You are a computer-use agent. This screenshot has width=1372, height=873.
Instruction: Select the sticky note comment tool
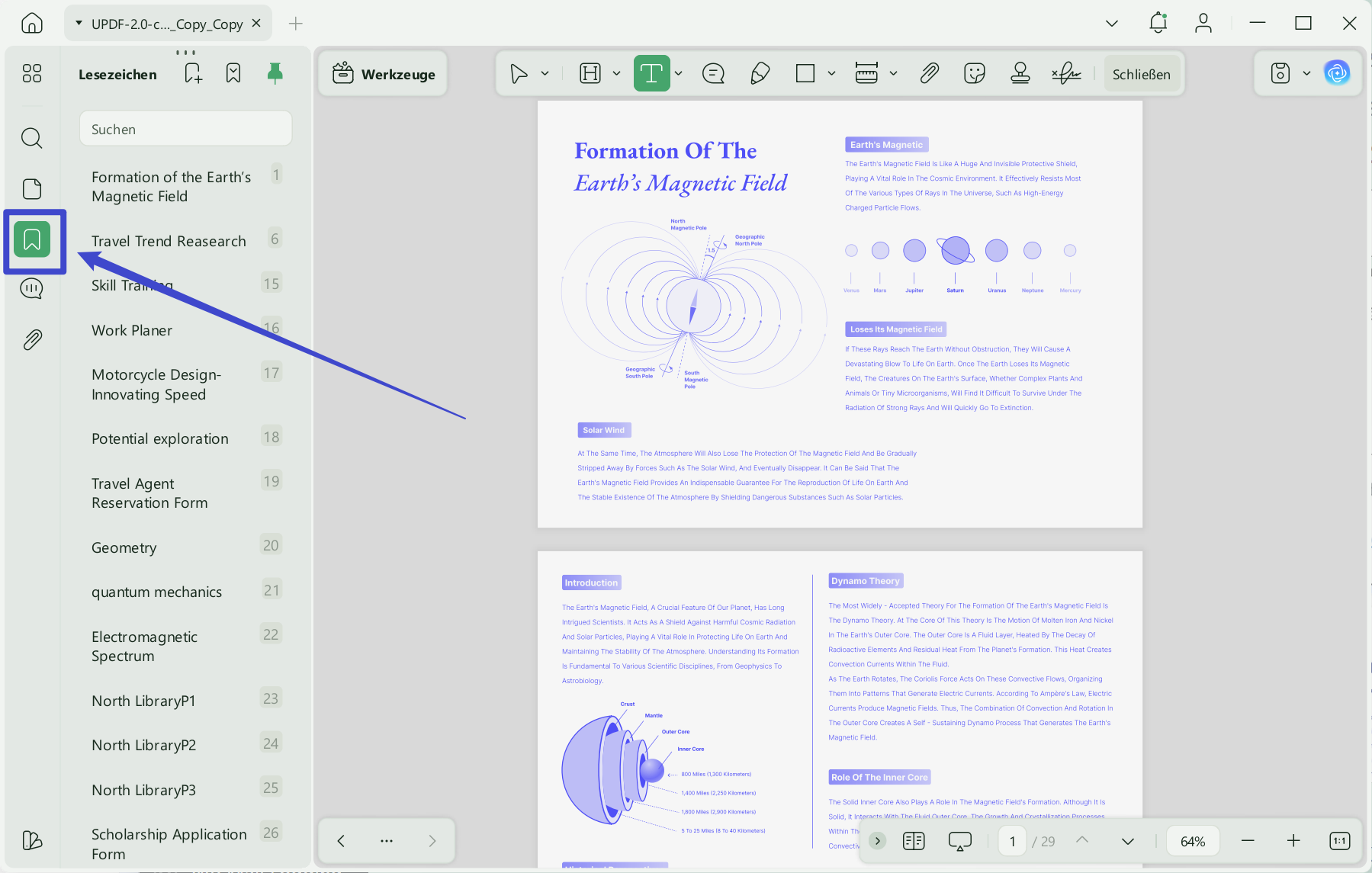[713, 74]
